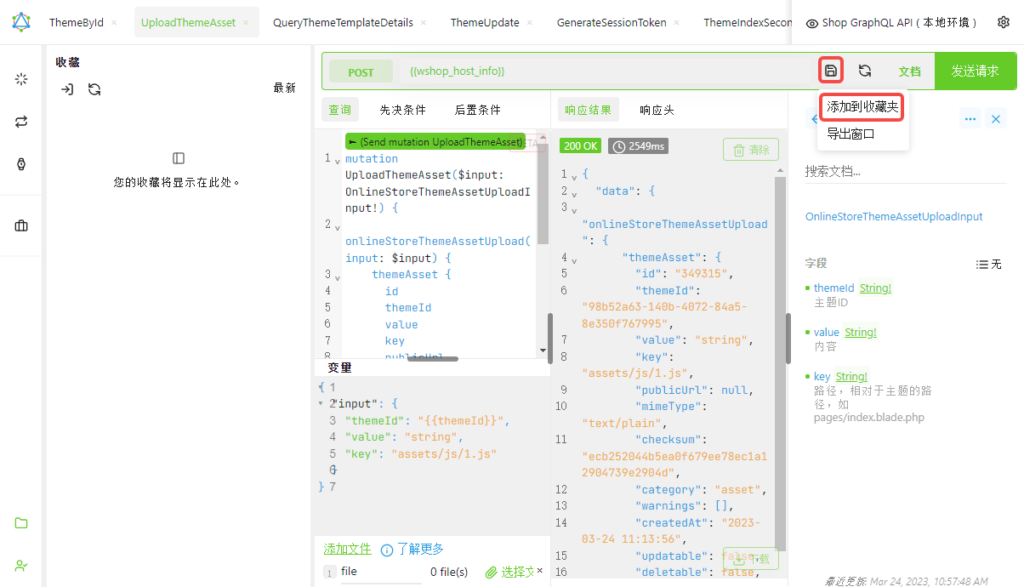
Task: Click the team member icon at bottom left
Action: 21,564
